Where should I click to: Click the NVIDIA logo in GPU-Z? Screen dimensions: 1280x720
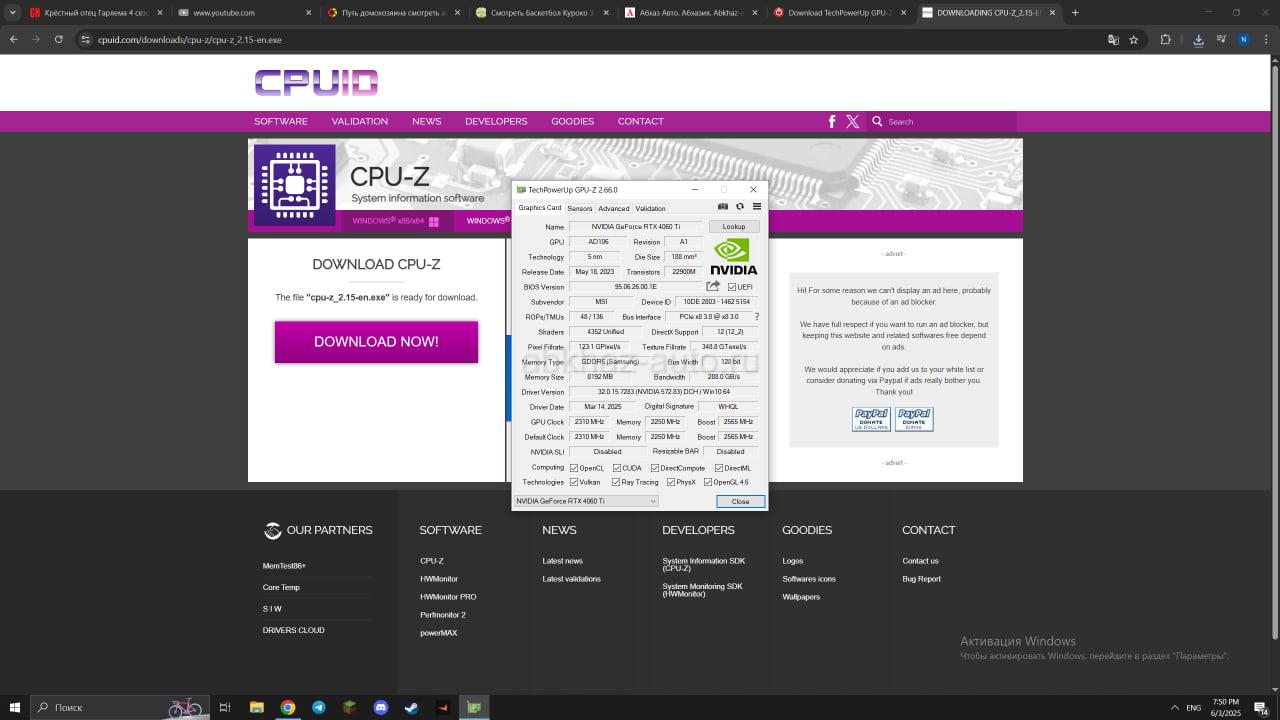(733, 256)
